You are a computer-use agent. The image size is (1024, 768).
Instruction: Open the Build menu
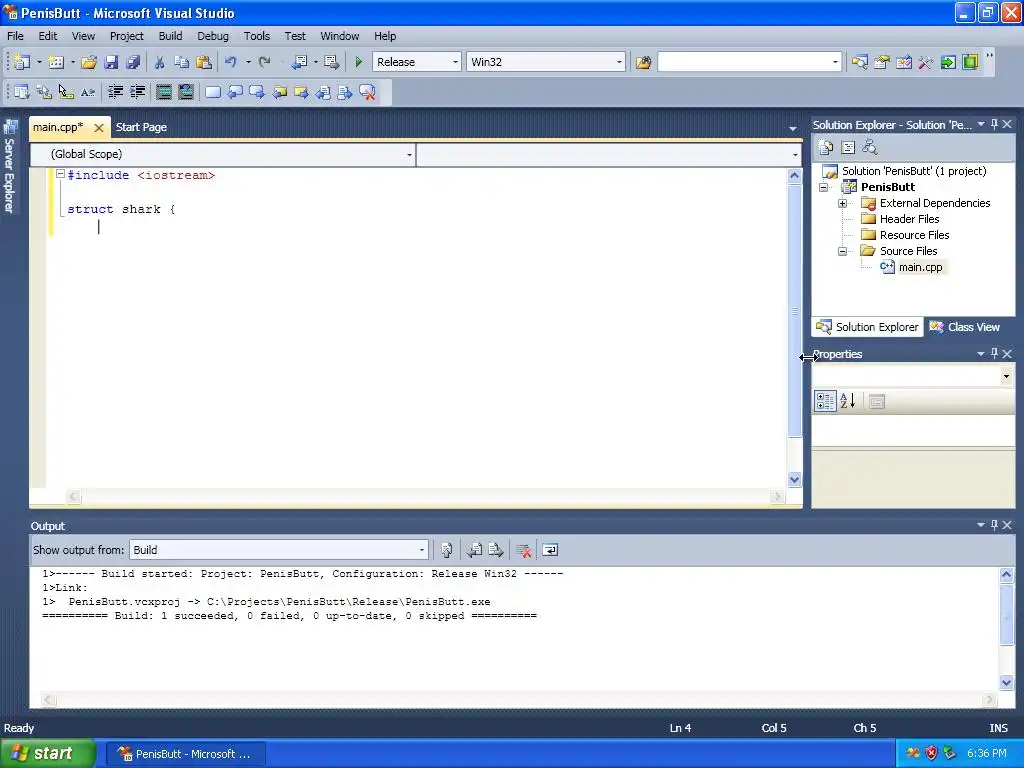170,36
